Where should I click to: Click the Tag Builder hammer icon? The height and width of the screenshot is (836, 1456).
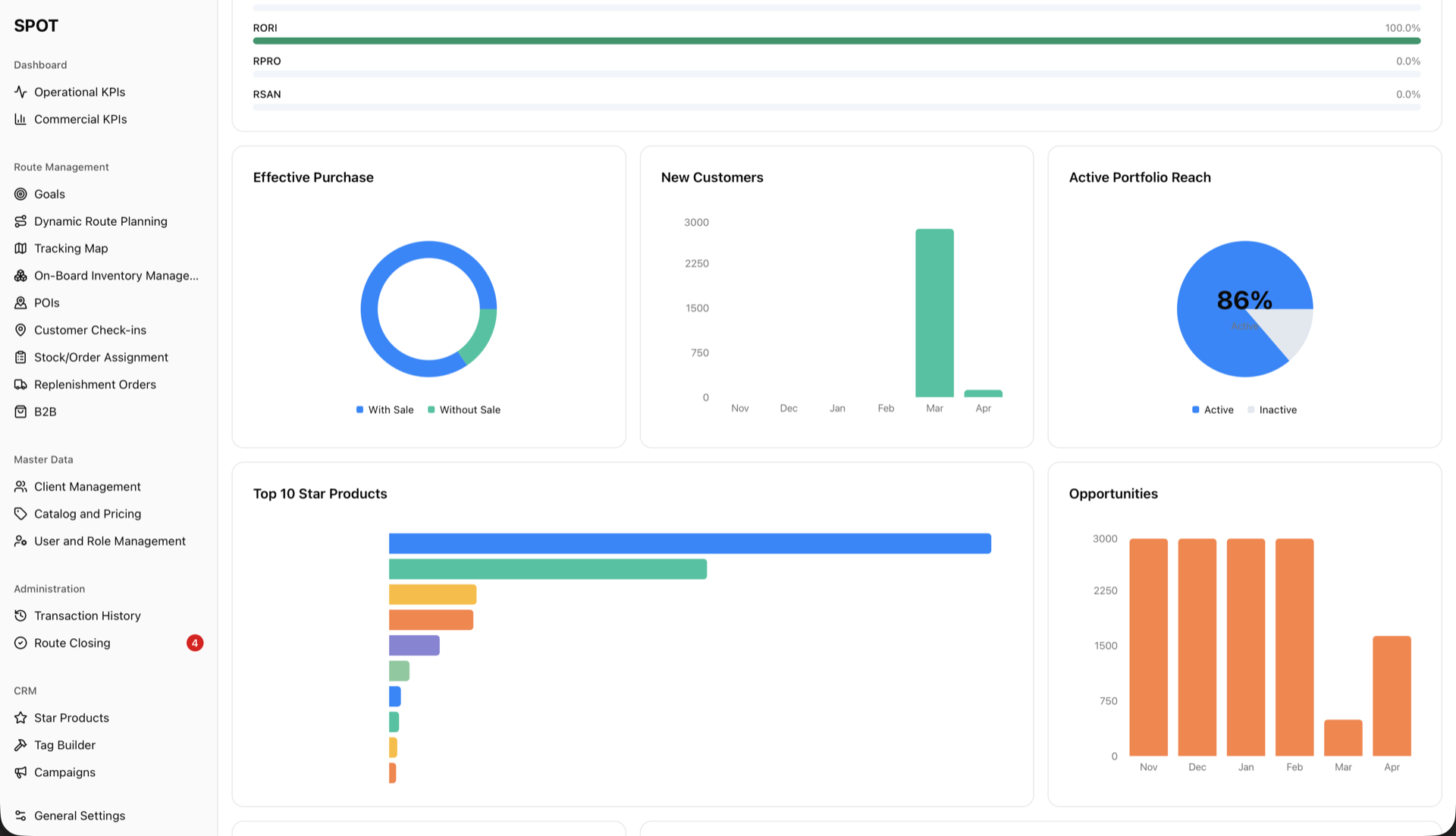(x=20, y=745)
